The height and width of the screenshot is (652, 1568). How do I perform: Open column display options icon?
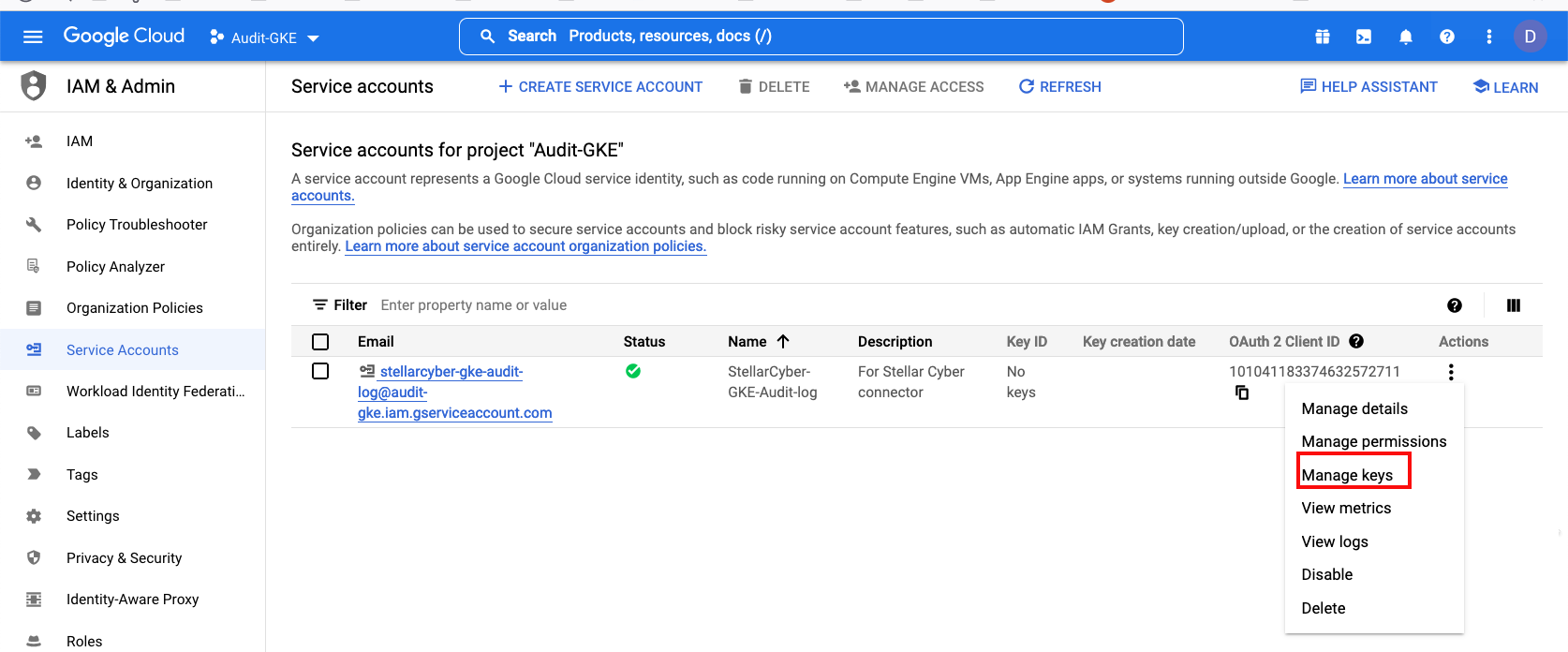click(x=1513, y=305)
